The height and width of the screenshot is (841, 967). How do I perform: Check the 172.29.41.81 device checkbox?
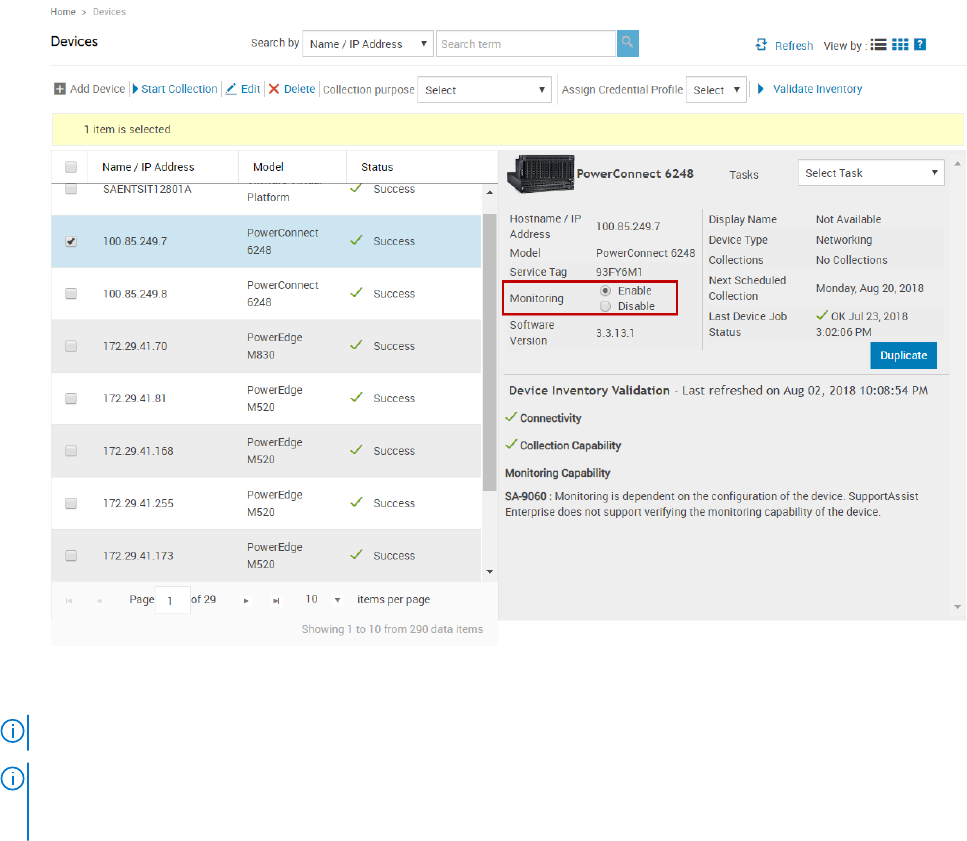(x=71, y=398)
